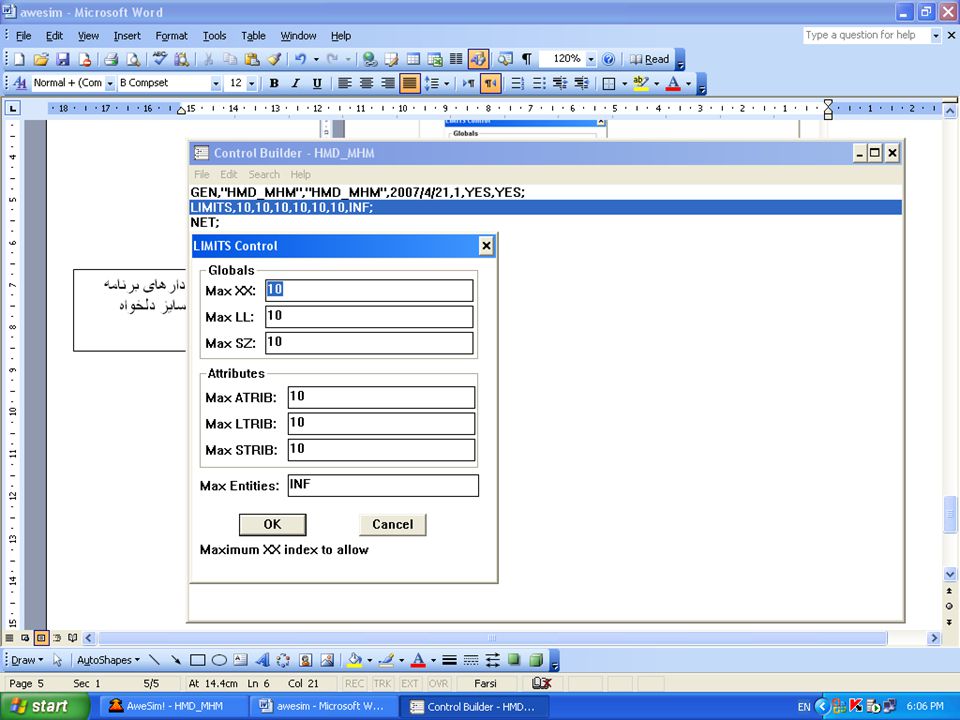Select the Format Painter brush
Screen dimensions: 960x720
click(x=274, y=59)
